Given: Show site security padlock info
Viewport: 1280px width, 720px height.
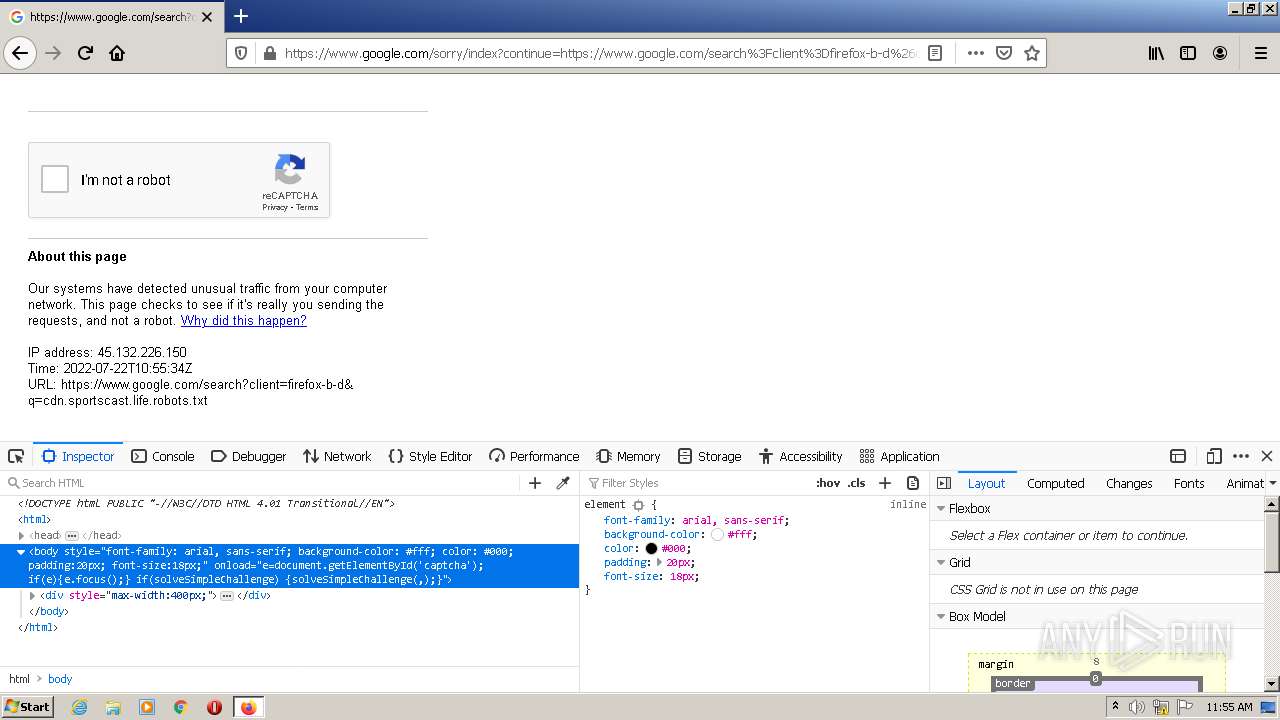Looking at the screenshot, I should 268,53.
